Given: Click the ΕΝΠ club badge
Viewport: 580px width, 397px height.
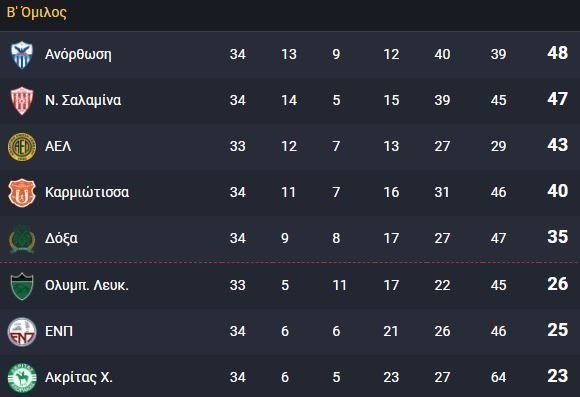Looking at the screenshot, I should (22, 332).
